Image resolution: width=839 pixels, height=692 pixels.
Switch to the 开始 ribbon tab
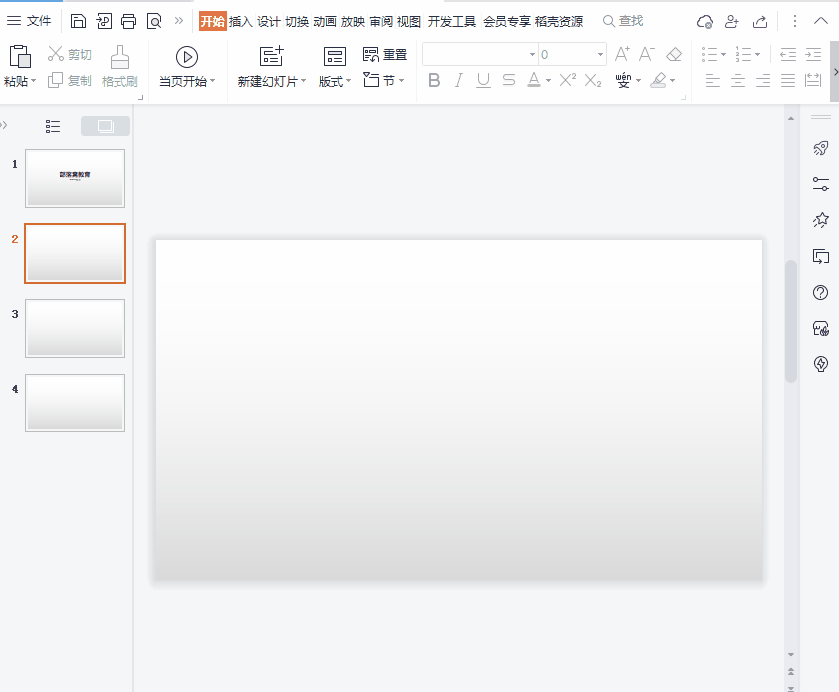212,21
